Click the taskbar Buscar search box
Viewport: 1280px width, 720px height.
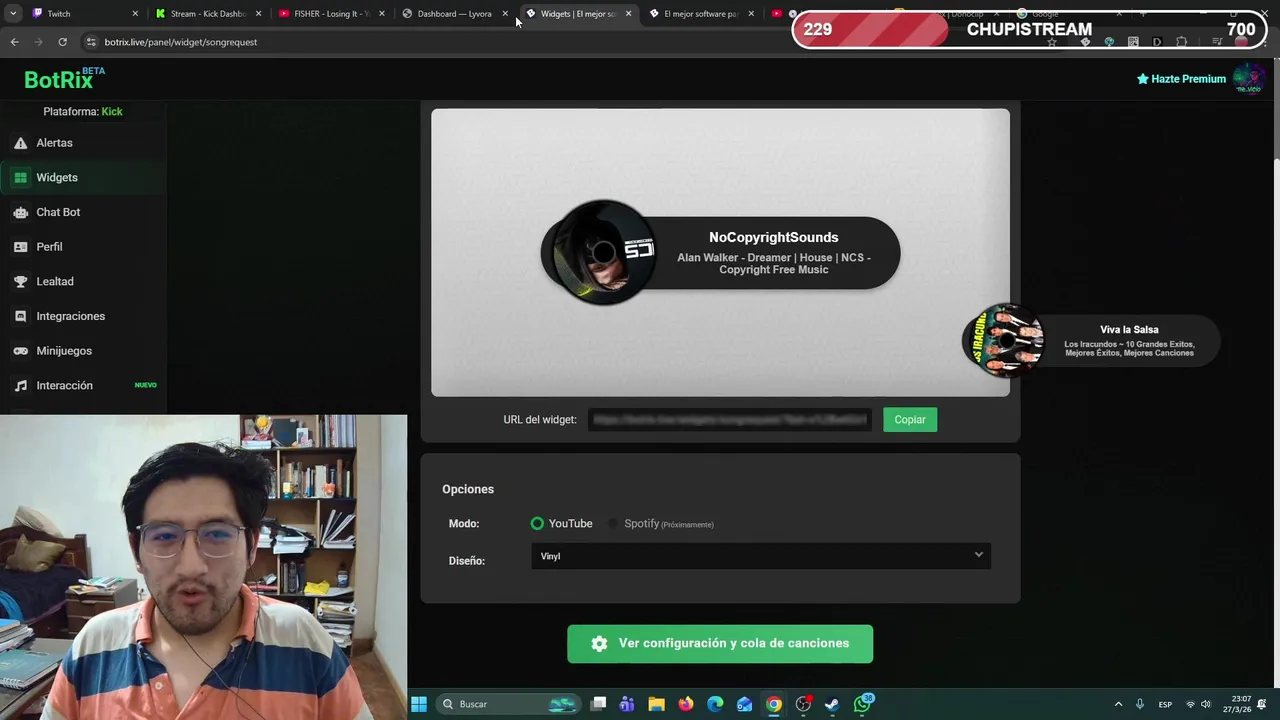coord(511,704)
